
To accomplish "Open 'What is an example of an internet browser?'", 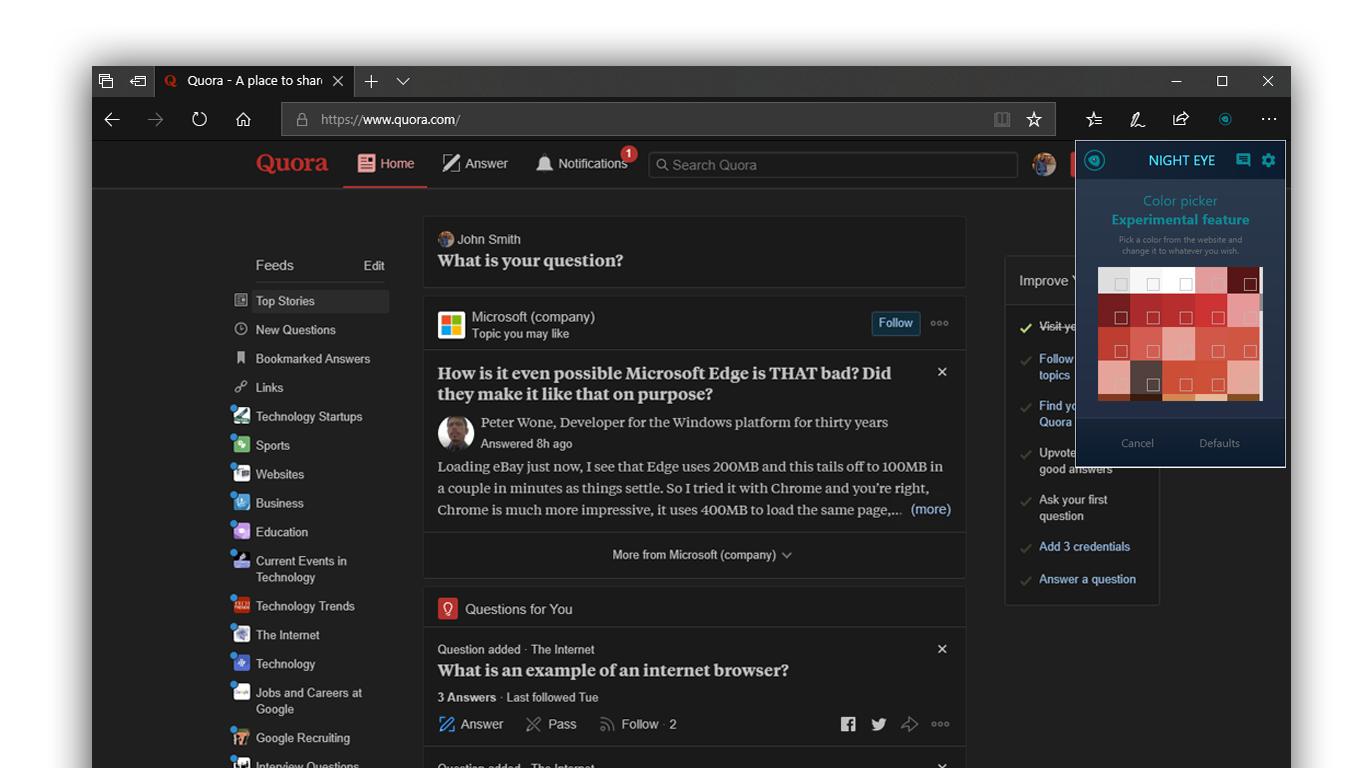I will pyautogui.click(x=613, y=671).
